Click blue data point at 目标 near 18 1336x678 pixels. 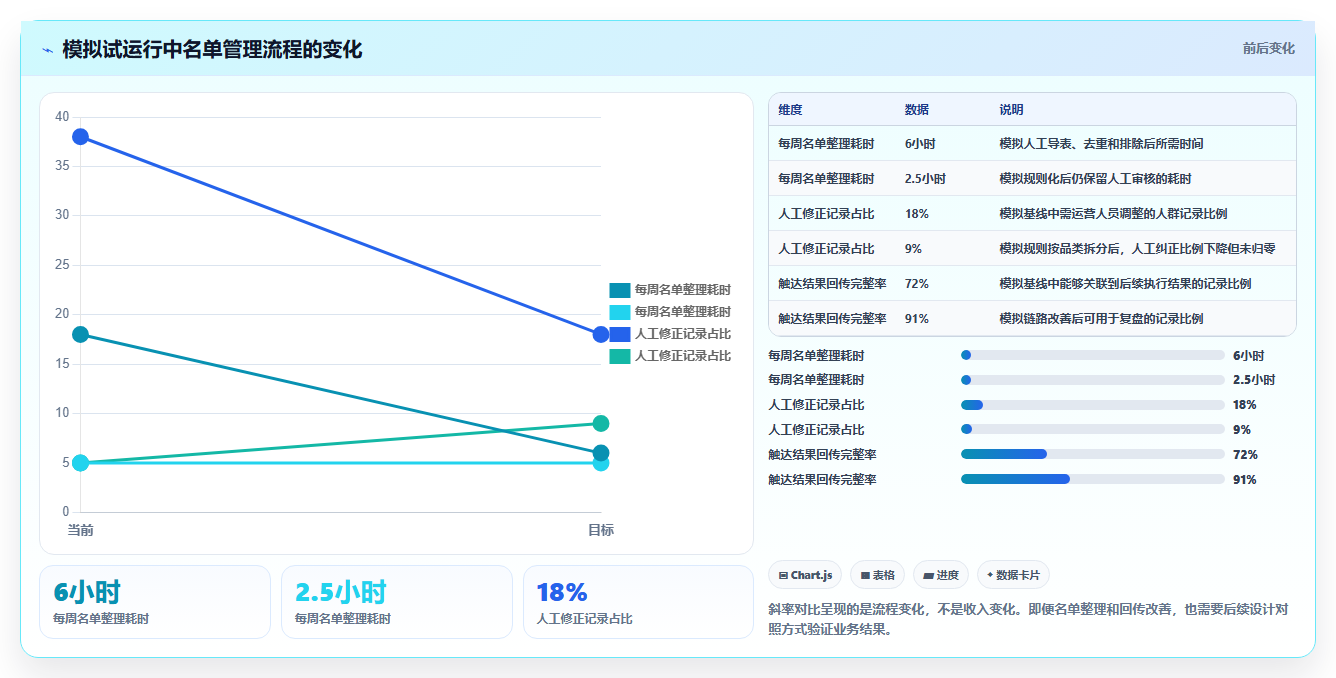[x=601, y=334]
